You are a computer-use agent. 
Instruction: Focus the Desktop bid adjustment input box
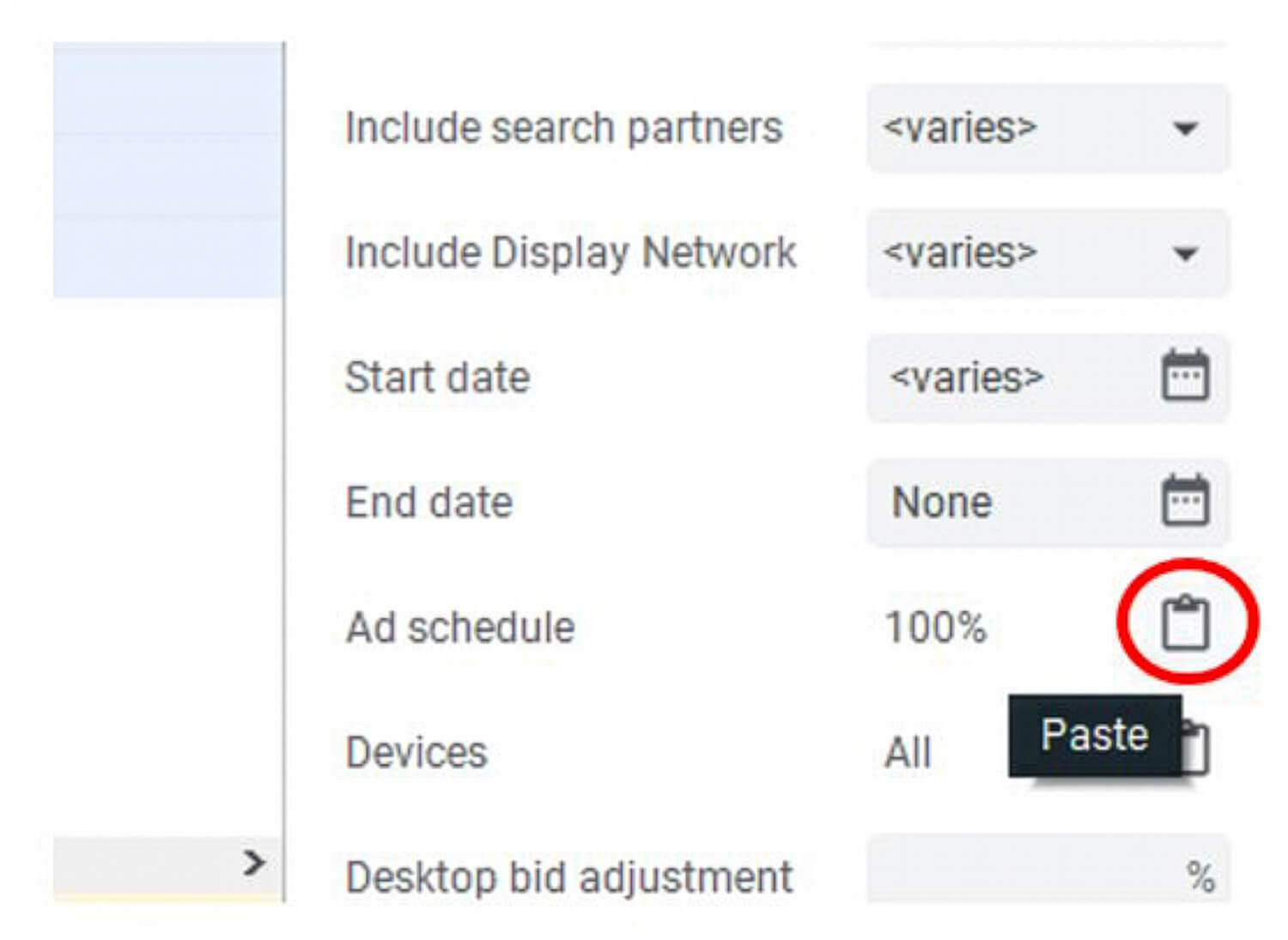[x=1022, y=876]
